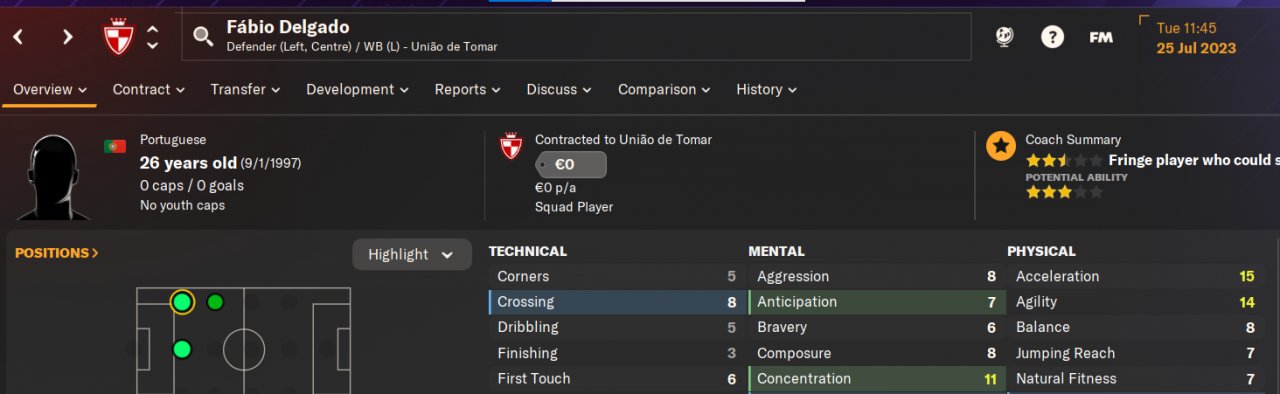Click the União de Tomar club badge in the top bar
The width and height of the screenshot is (1280, 394).
click(x=119, y=38)
